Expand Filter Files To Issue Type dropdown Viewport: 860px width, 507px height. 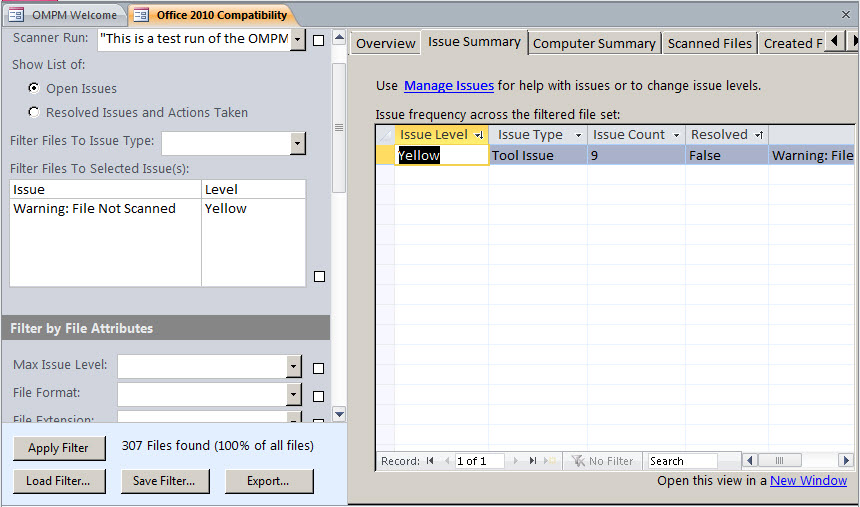297,144
